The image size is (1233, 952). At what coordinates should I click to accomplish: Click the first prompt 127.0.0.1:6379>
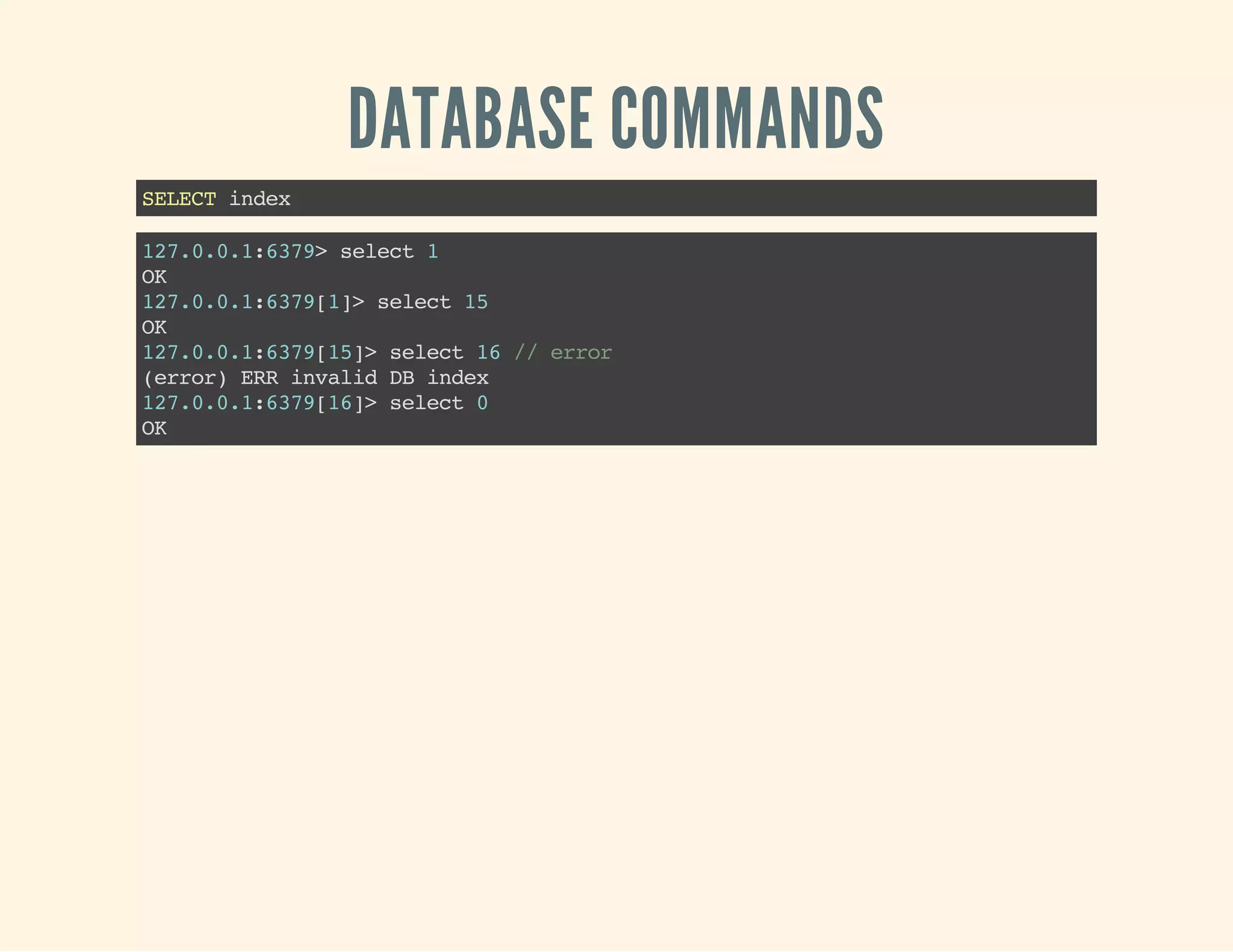pyautogui.click(x=234, y=252)
